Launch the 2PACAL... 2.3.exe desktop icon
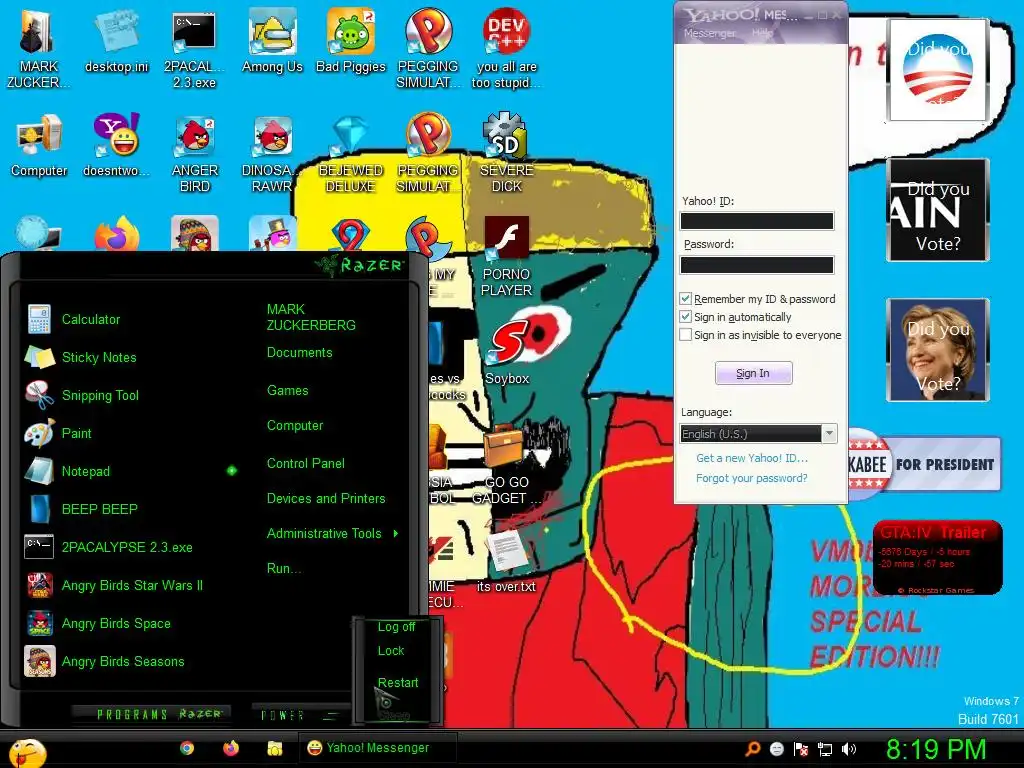The image size is (1024, 768). [194, 49]
